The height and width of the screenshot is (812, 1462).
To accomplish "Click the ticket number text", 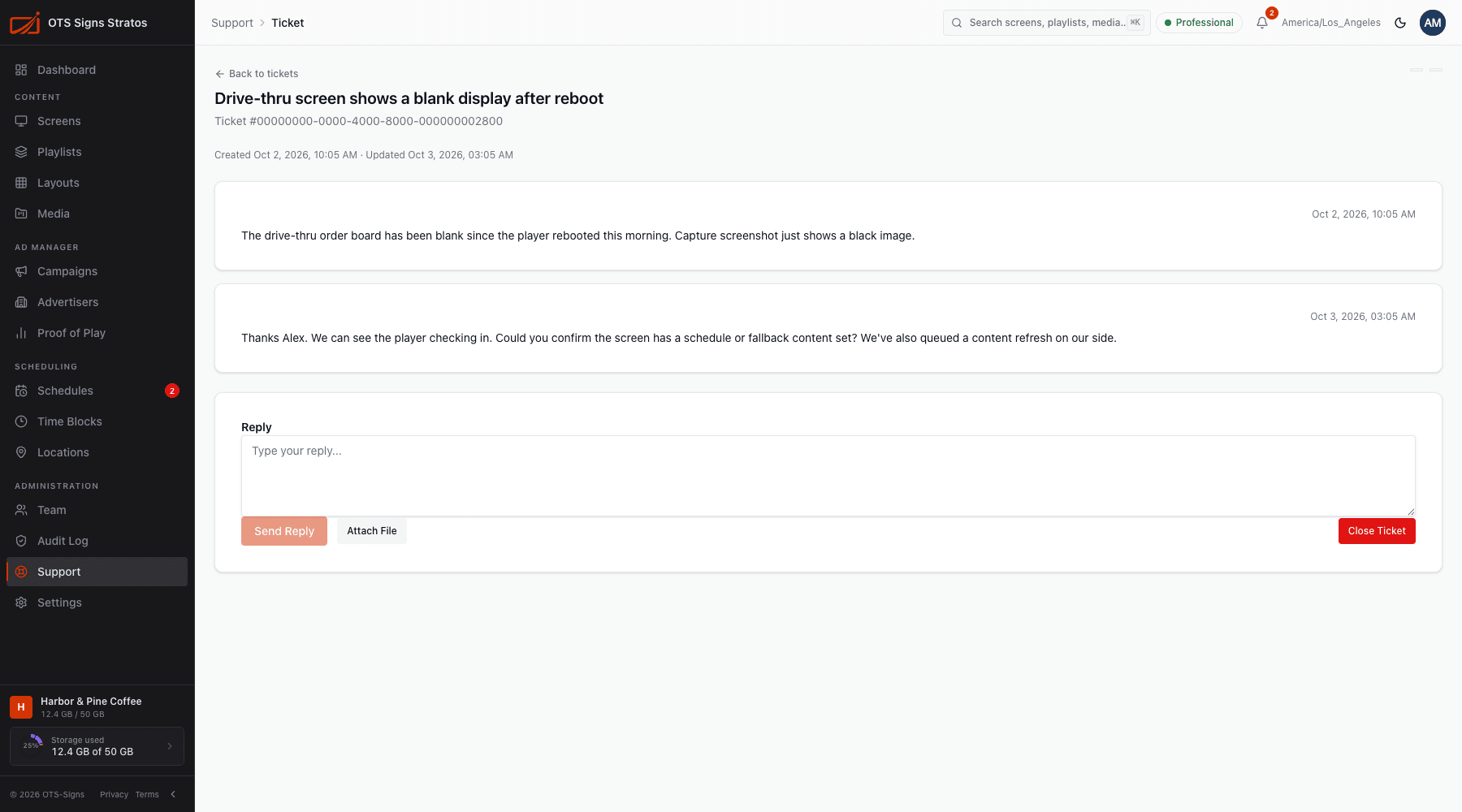I will tap(358, 121).
